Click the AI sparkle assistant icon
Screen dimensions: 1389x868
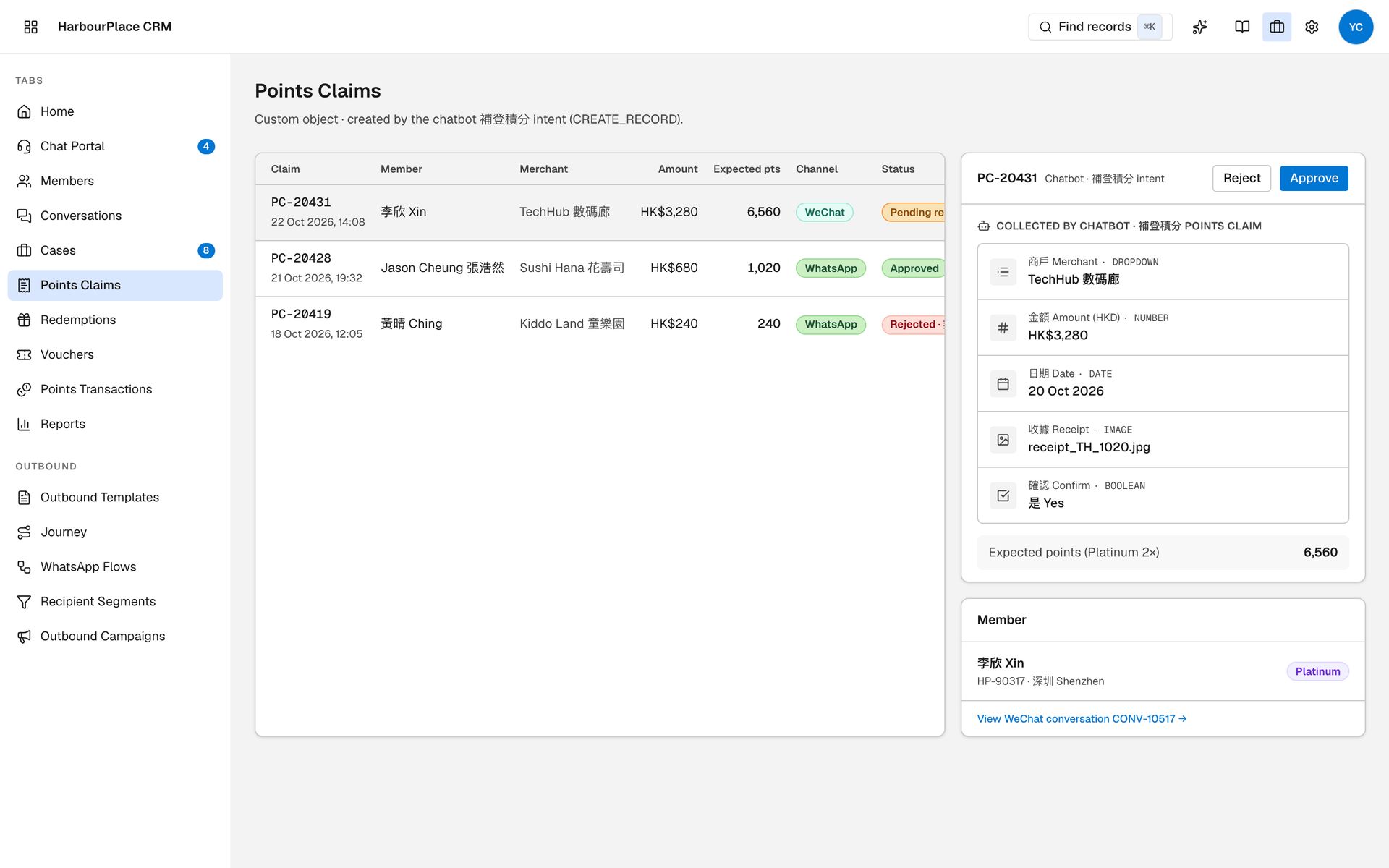tap(1200, 27)
